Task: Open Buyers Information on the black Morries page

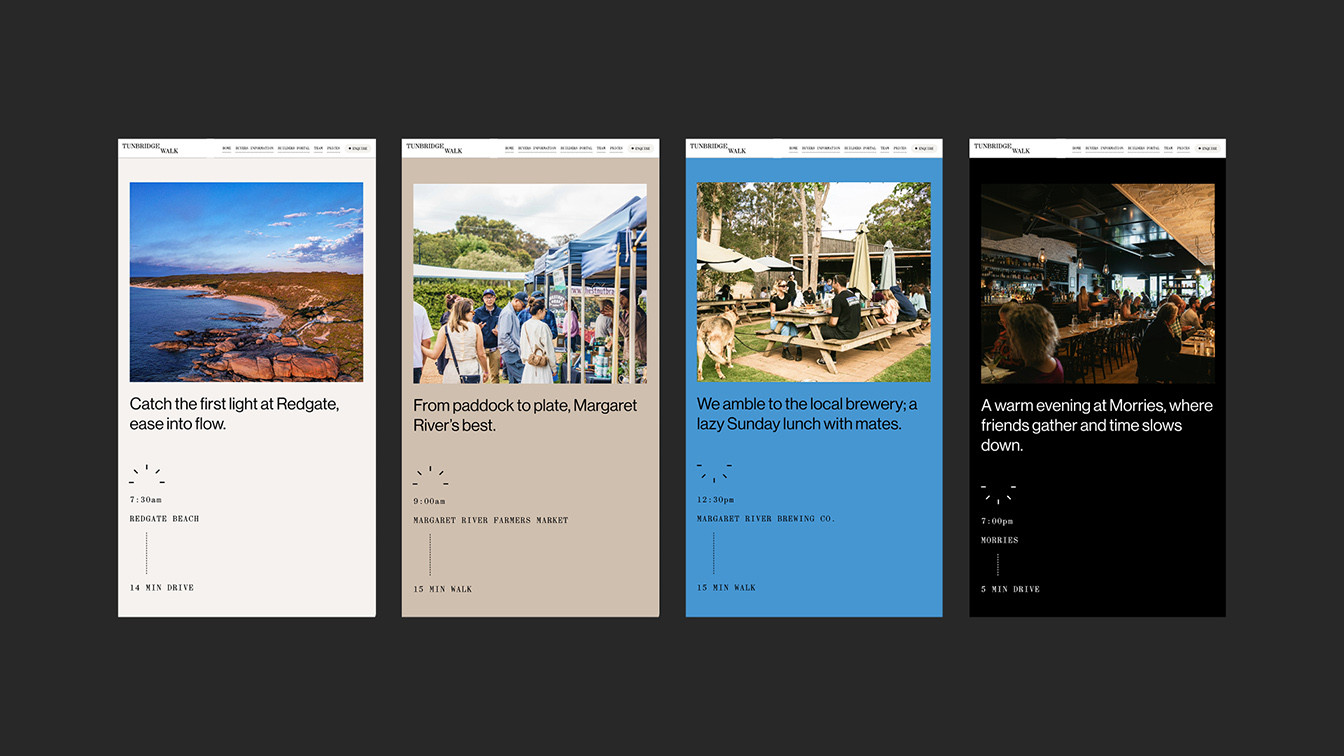Action: (1106, 148)
